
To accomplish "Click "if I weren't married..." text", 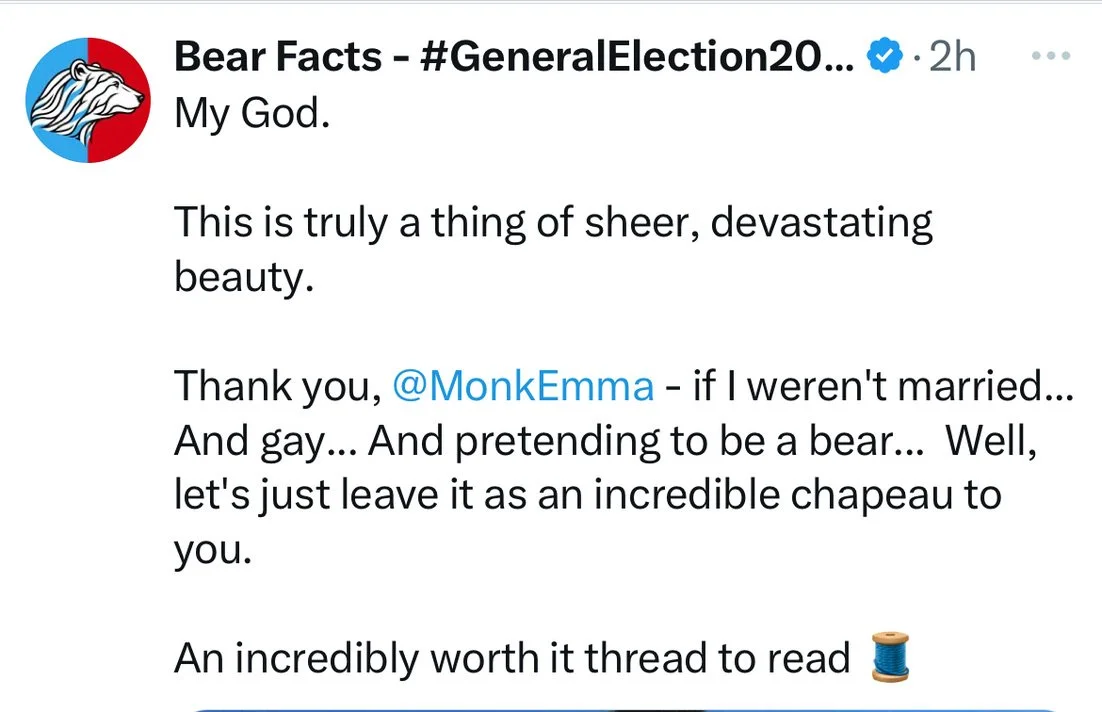I will [x=882, y=385].
